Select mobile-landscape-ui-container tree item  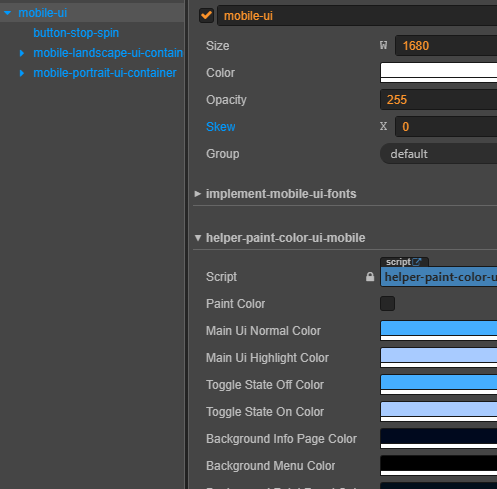(108, 53)
